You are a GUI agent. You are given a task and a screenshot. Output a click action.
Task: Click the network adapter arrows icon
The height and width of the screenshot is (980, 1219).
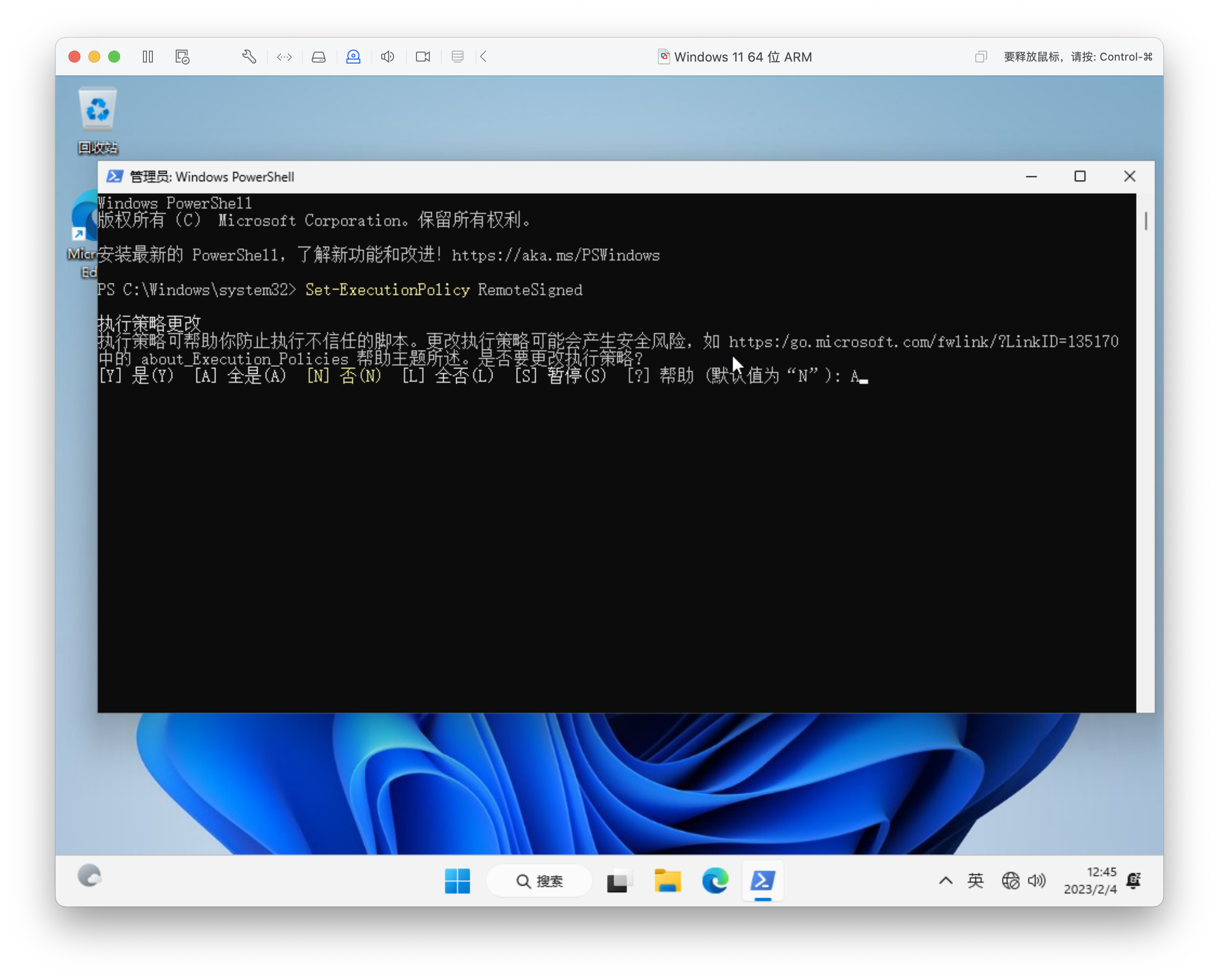click(284, 57)
